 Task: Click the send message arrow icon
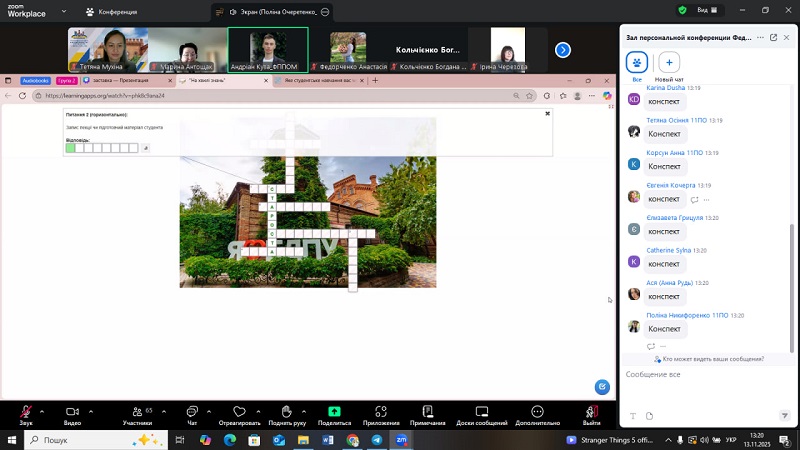pos(784,415)
